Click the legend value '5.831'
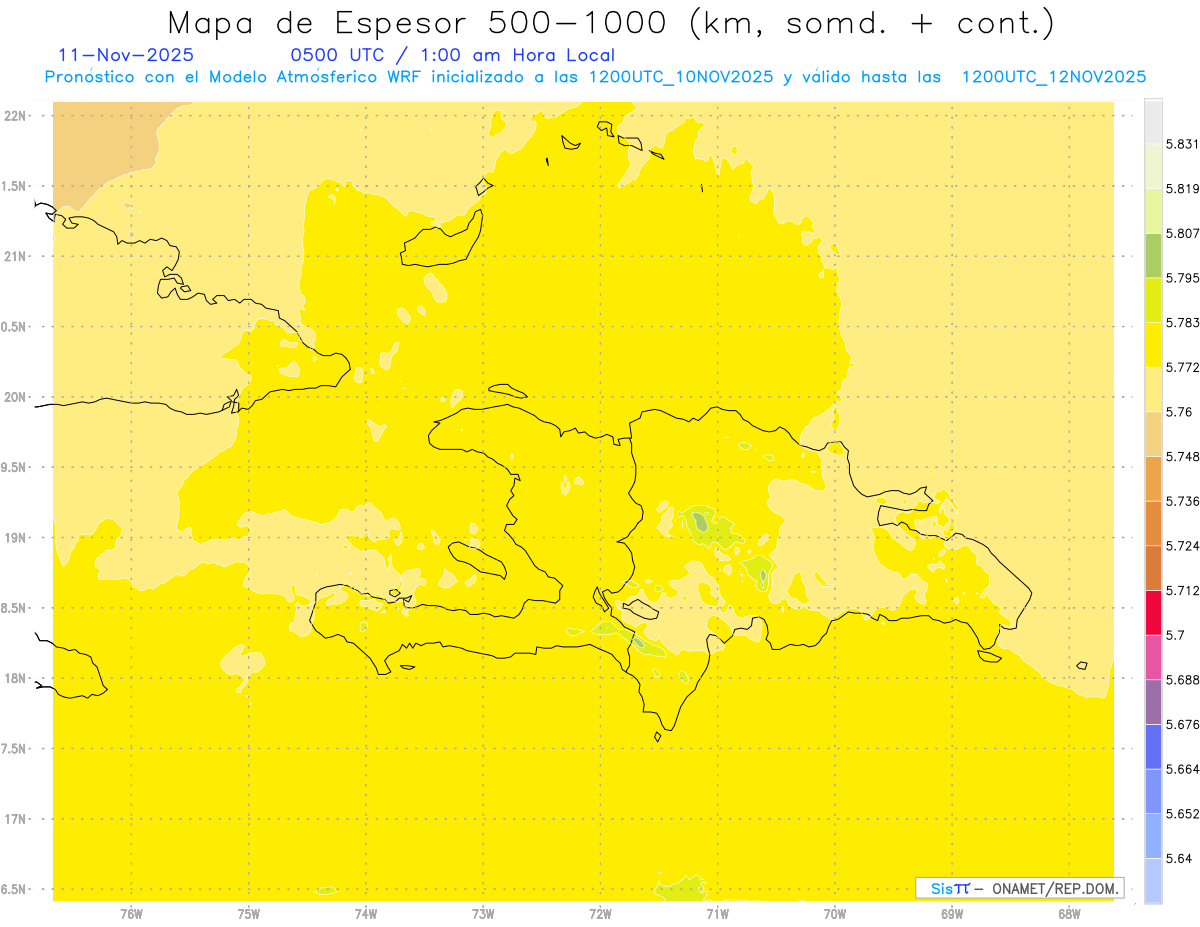 pyautogui.click(x=1182, y=144)
